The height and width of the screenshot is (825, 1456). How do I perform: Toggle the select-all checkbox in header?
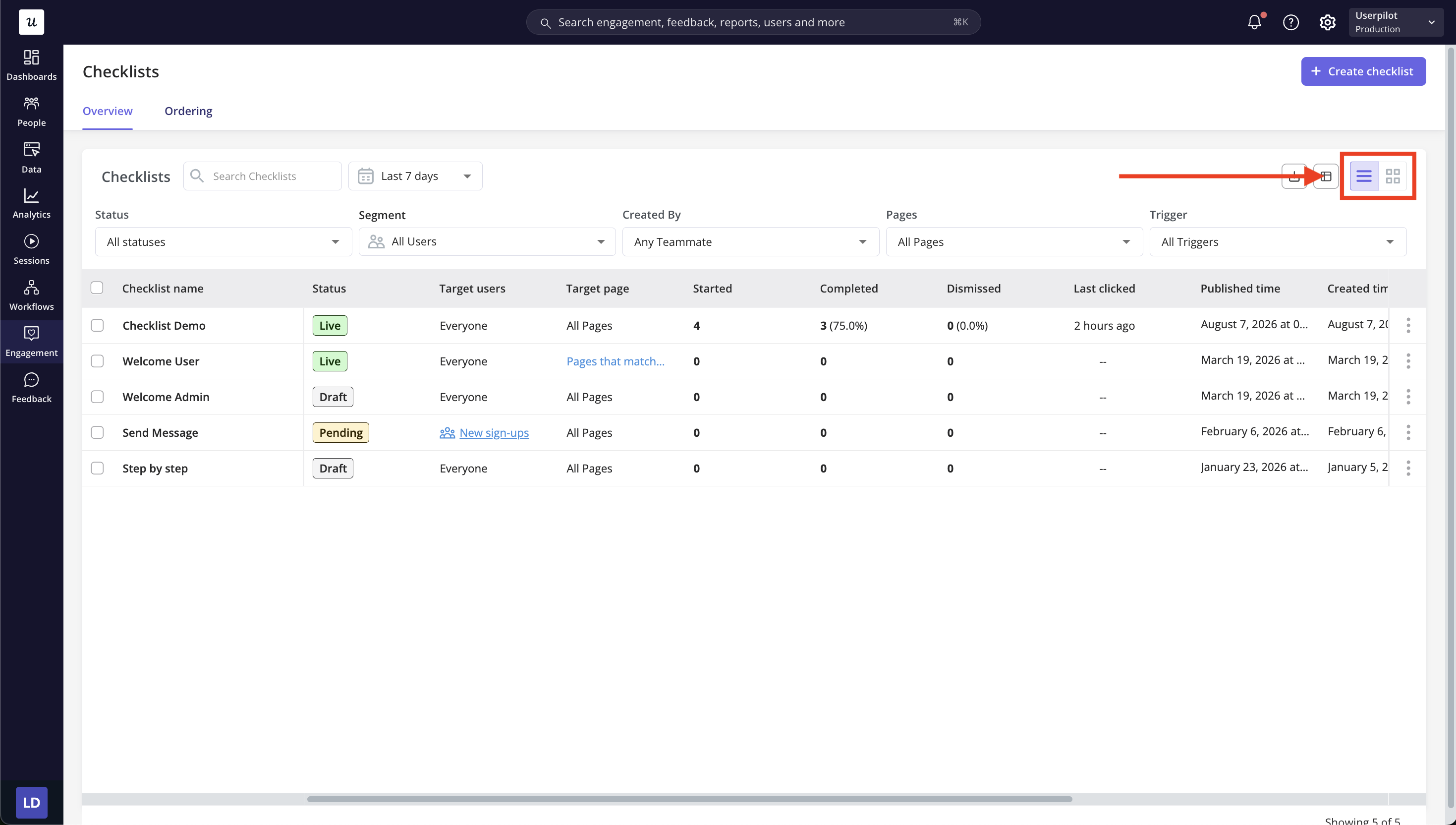pos(97,288)
